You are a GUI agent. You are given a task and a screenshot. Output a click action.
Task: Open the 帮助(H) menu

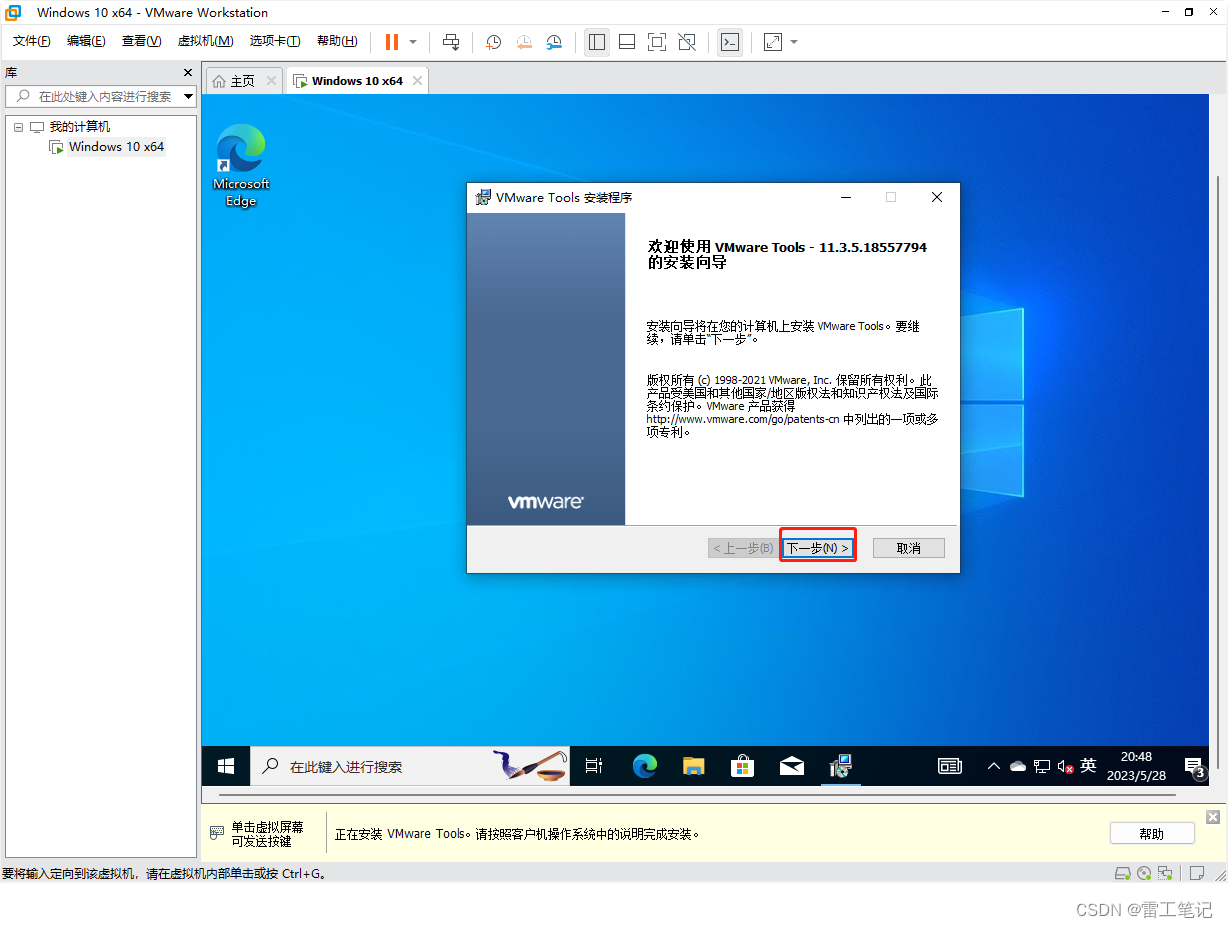(x=337, y=41)
